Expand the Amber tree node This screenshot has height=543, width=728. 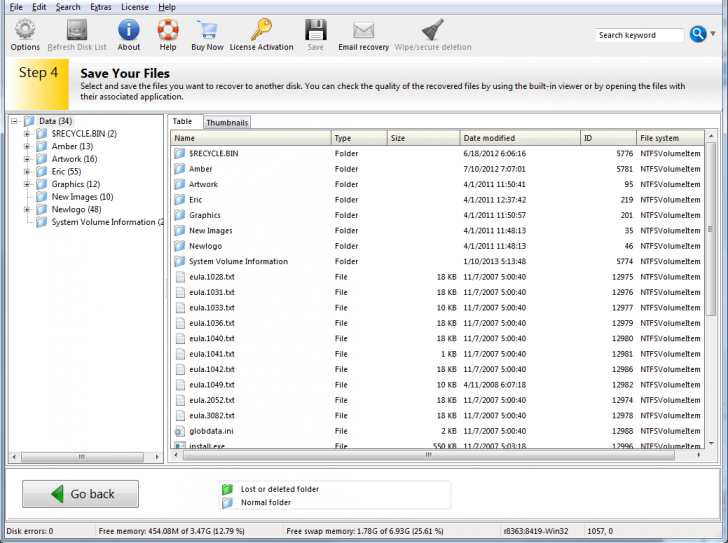pos(27,146)
